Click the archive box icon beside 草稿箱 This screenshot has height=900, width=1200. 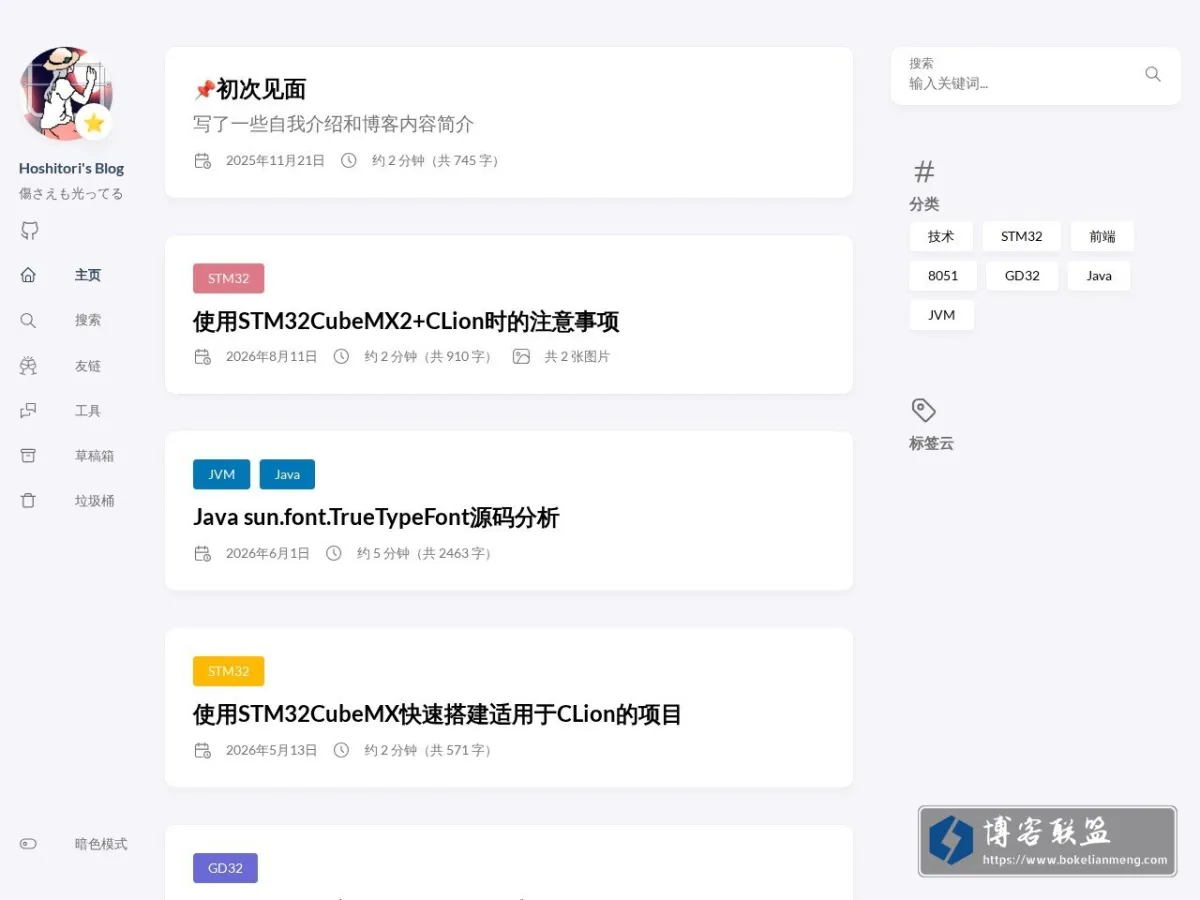(x=28, y=456)
